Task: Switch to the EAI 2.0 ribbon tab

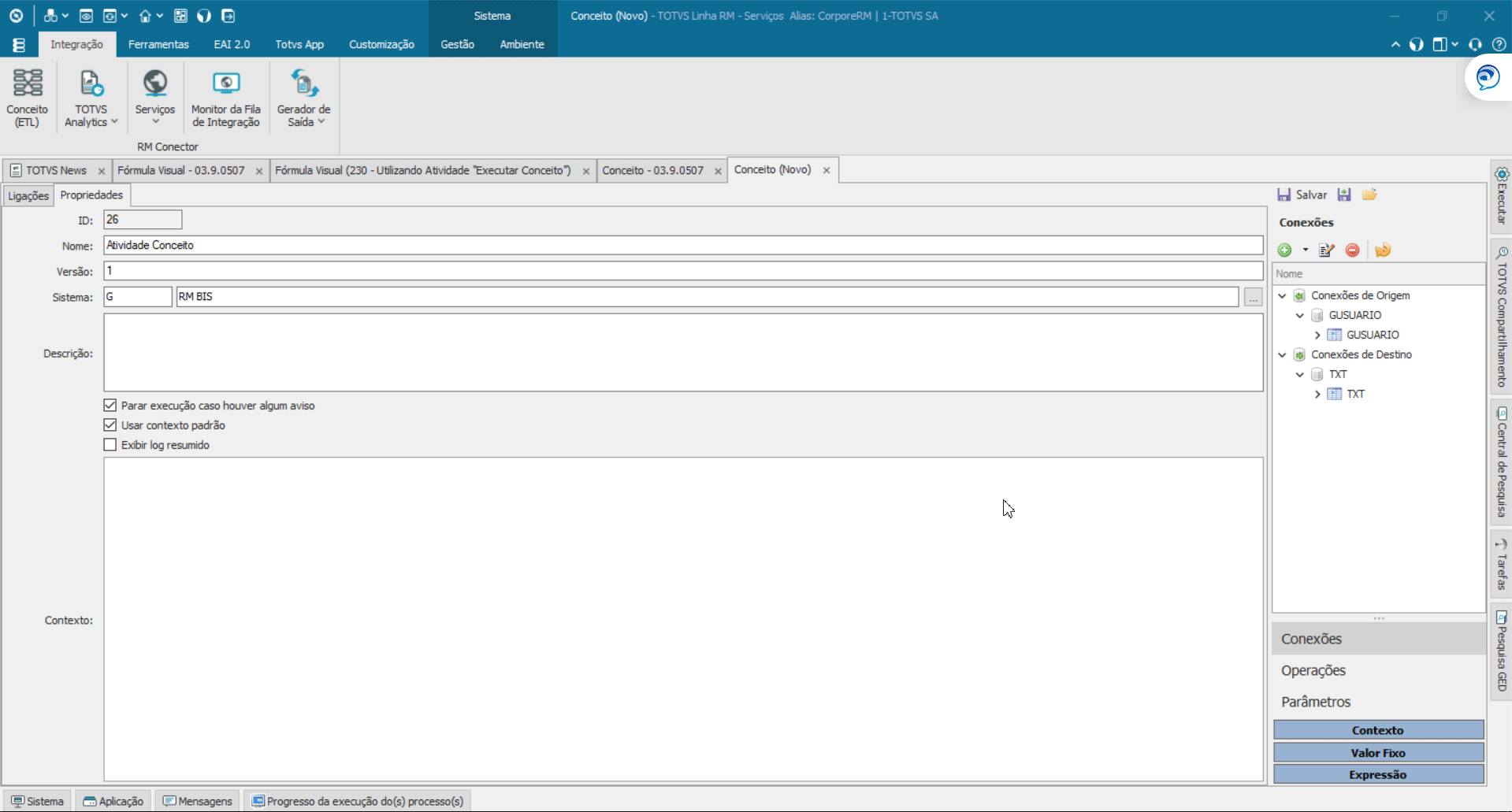Action: (x=232, y=45)
